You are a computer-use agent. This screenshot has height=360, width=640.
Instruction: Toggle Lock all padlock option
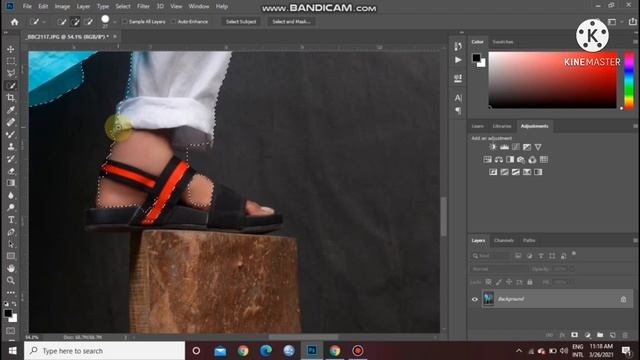(x=530, y=282)
